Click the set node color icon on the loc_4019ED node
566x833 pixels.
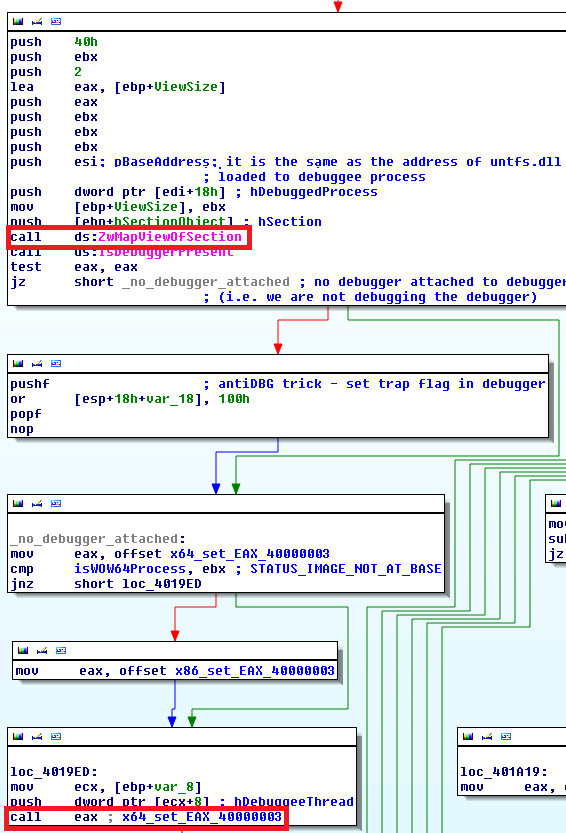[x=18, y=737]
